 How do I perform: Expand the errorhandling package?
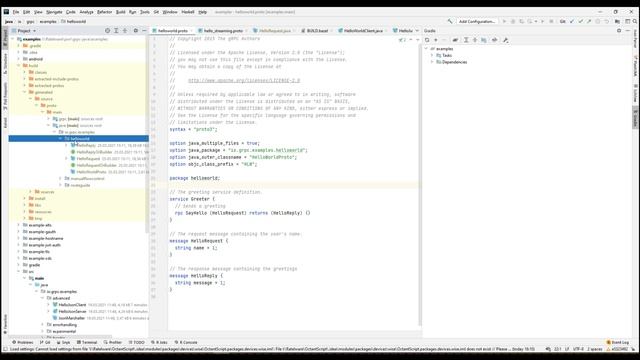42,324
